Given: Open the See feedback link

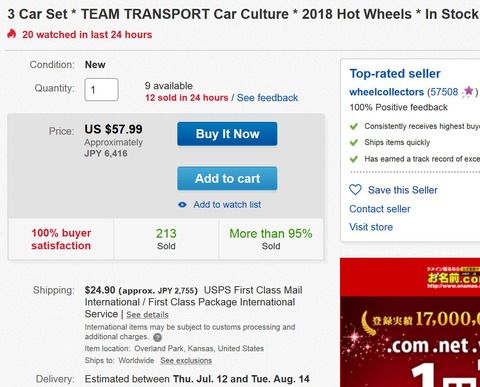Looking at the screenshot, I should pyautogui.click(x=267, y=98).
